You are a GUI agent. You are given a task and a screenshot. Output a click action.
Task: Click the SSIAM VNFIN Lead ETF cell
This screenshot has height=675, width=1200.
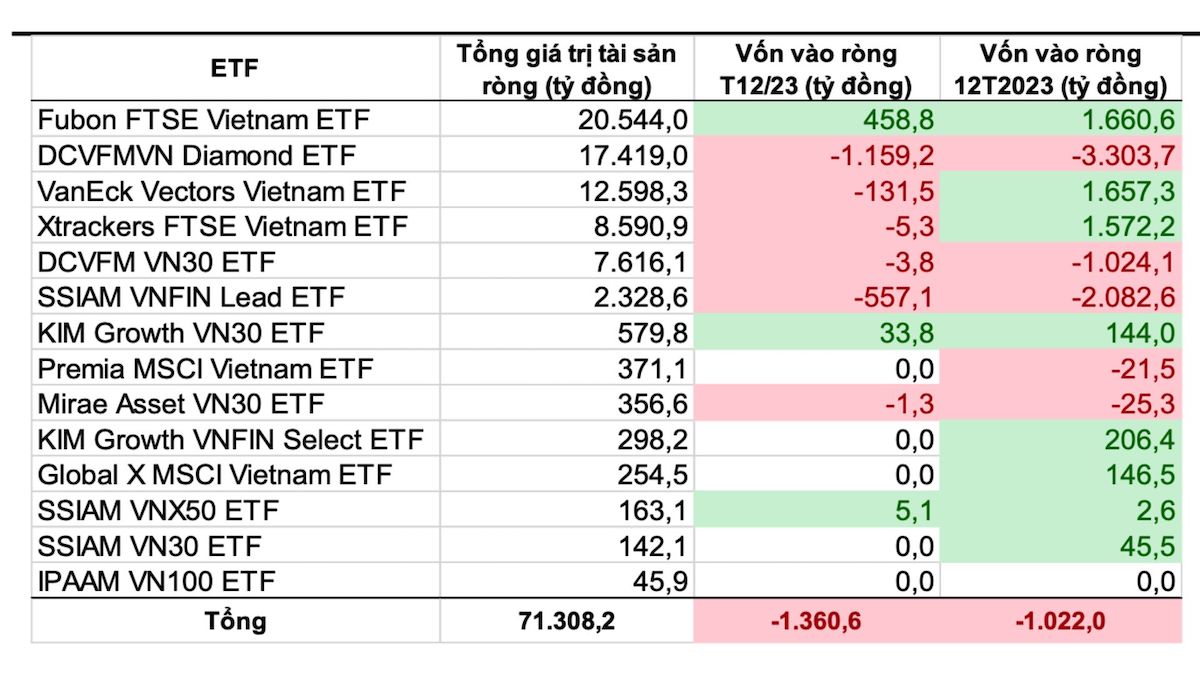pyautogui.click(x=190, y=297)
